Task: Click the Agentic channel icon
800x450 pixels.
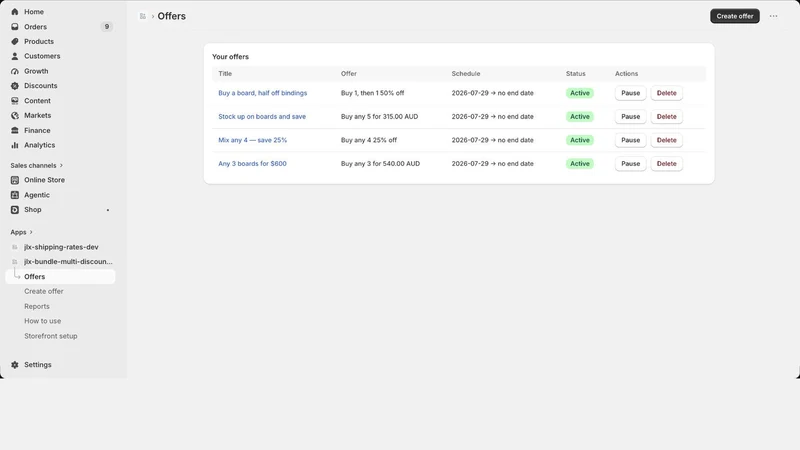Action: 15,195
